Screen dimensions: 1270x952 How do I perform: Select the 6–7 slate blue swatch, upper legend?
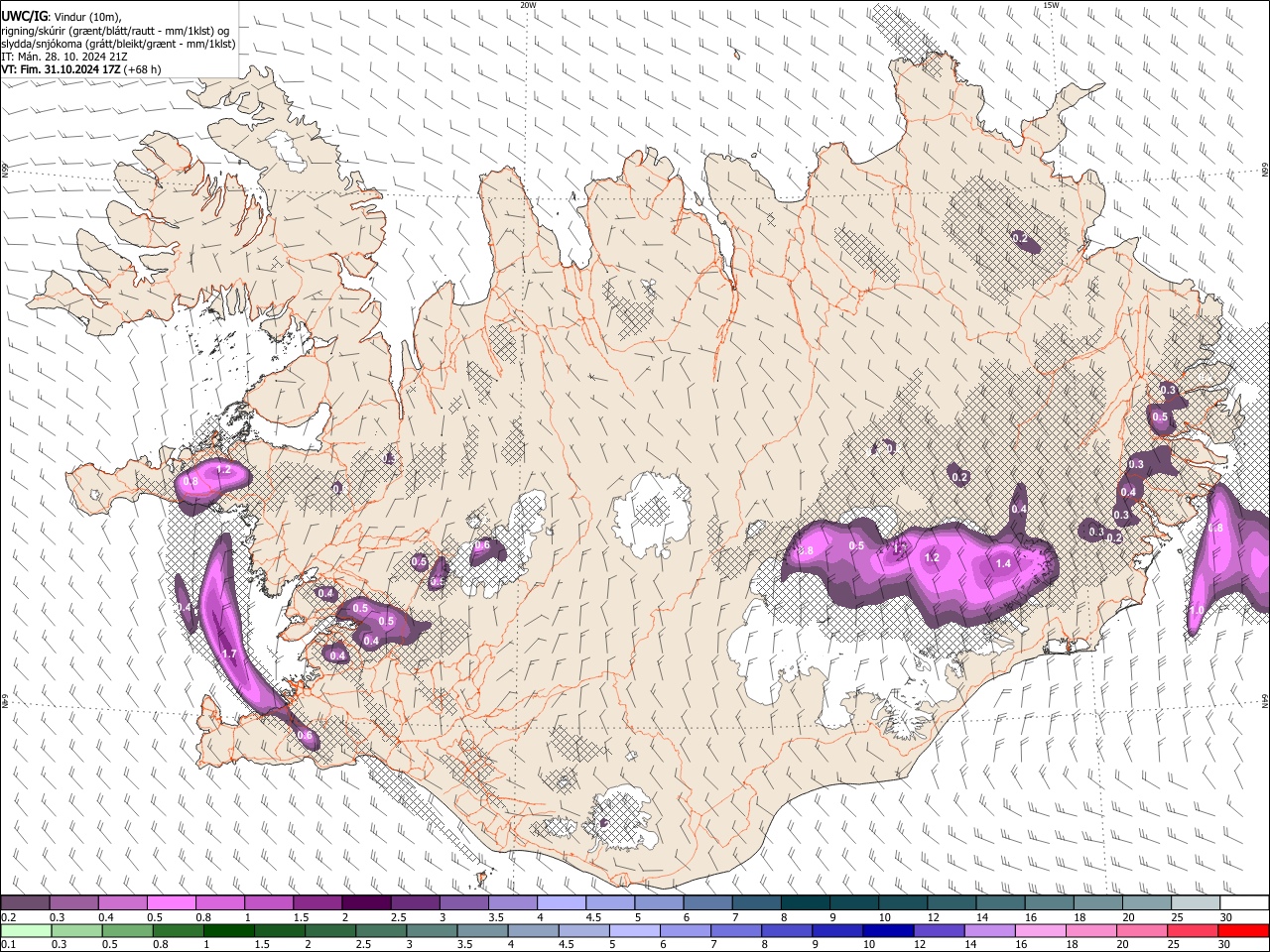point(707,903)
